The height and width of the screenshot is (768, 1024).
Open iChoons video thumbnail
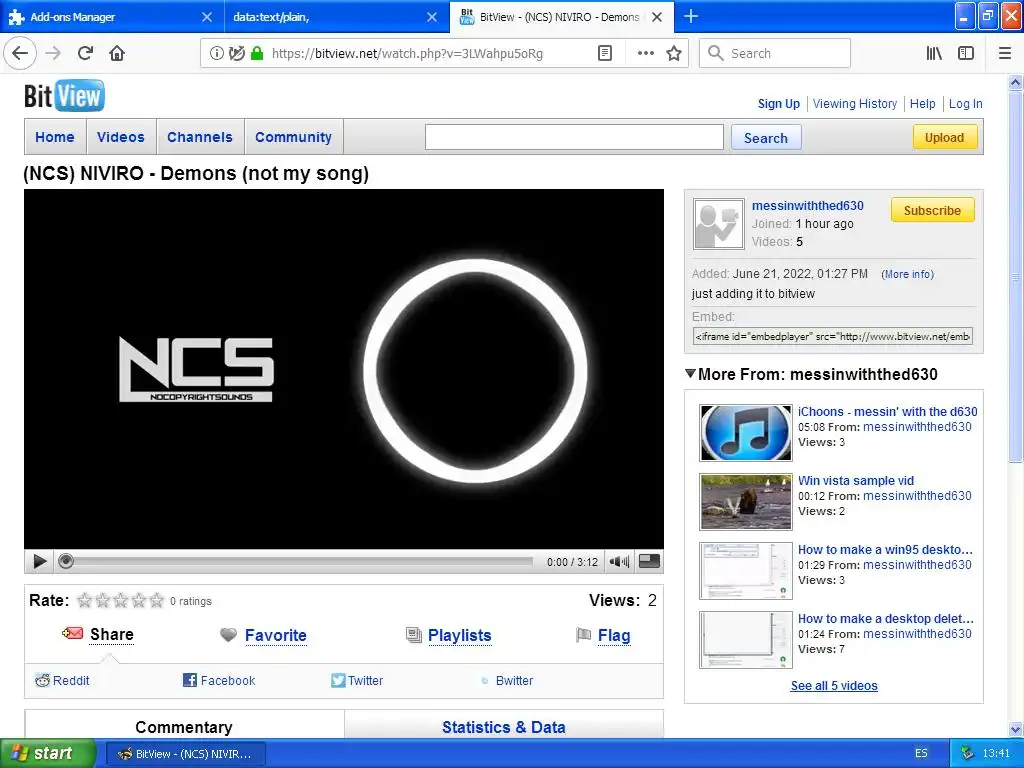(746, 433)
